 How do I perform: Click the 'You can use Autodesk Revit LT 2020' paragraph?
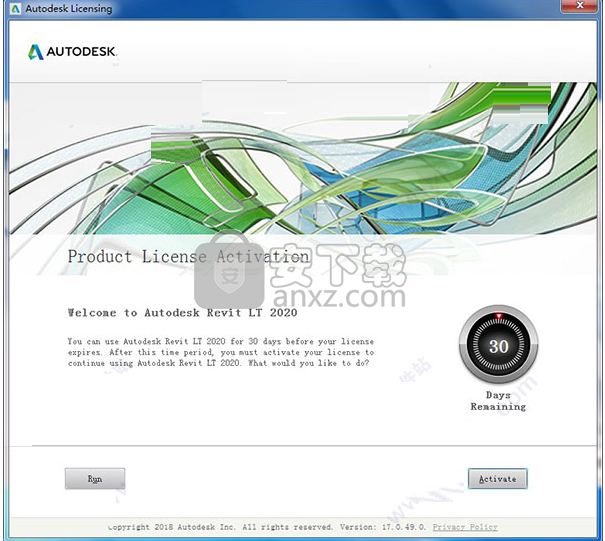click(x=221, y=352)
